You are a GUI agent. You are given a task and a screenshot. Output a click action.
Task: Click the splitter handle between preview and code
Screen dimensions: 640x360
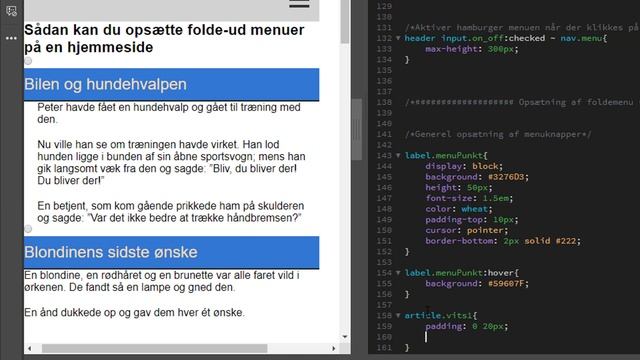357,130
